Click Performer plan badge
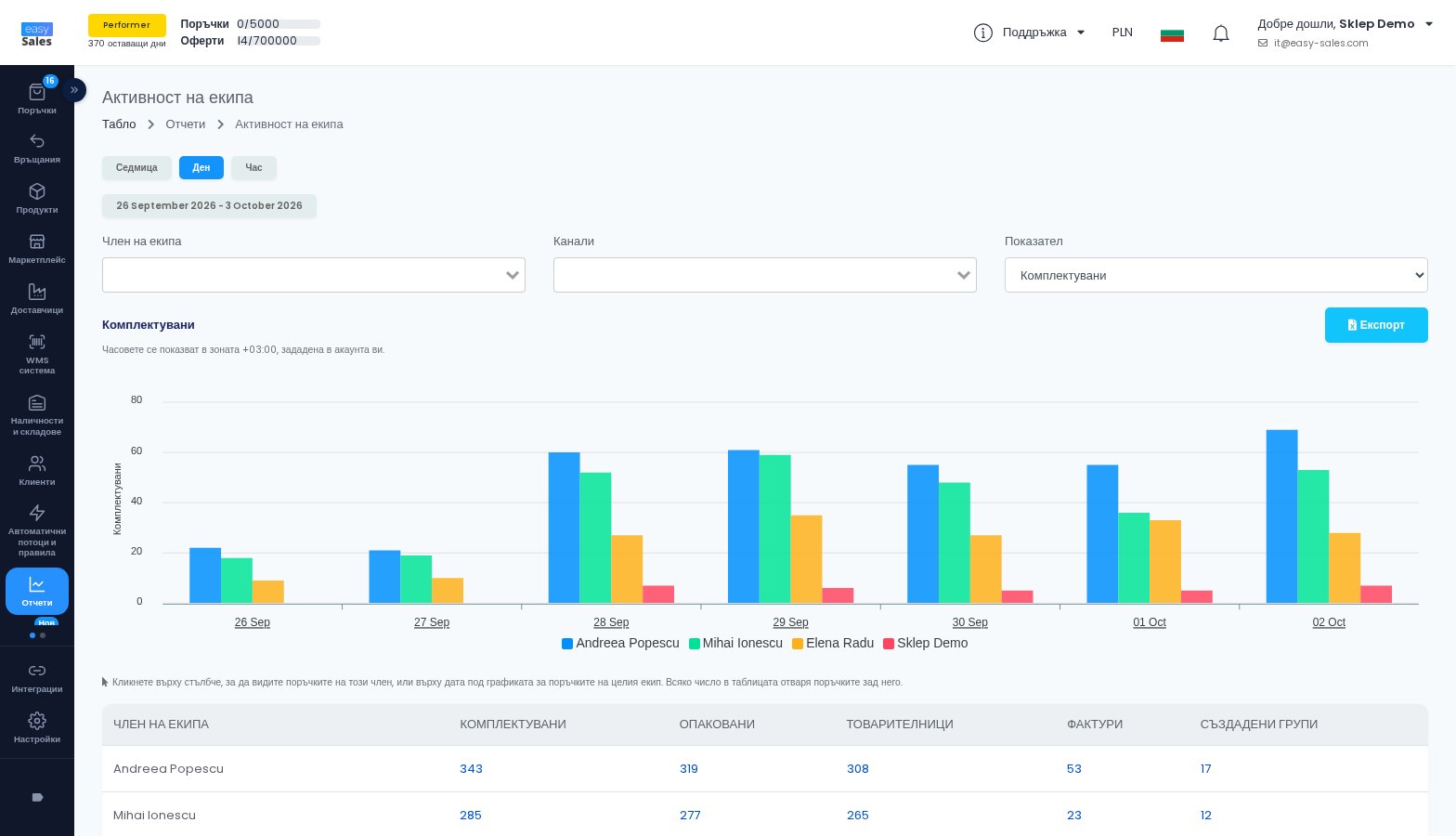1456x836 pixels. tap(127, 25)
